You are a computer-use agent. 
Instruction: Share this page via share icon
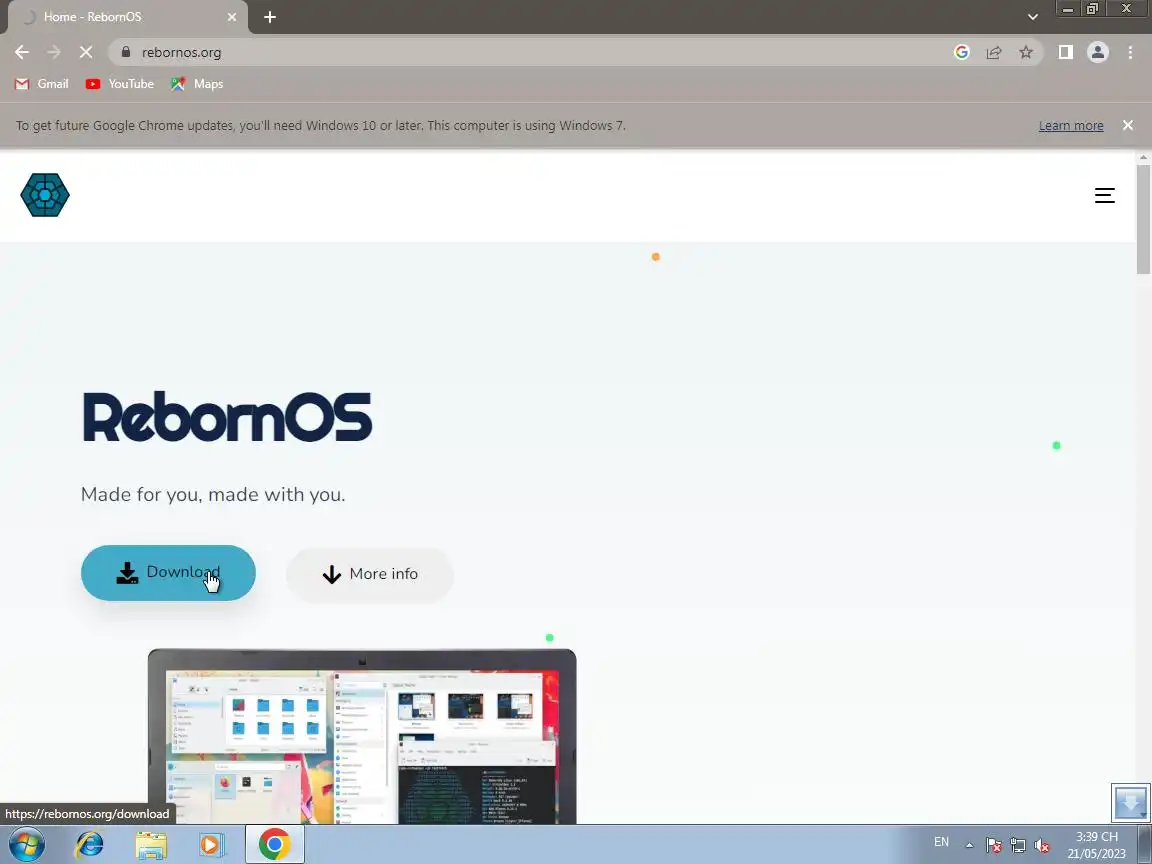tap(993, 52)
